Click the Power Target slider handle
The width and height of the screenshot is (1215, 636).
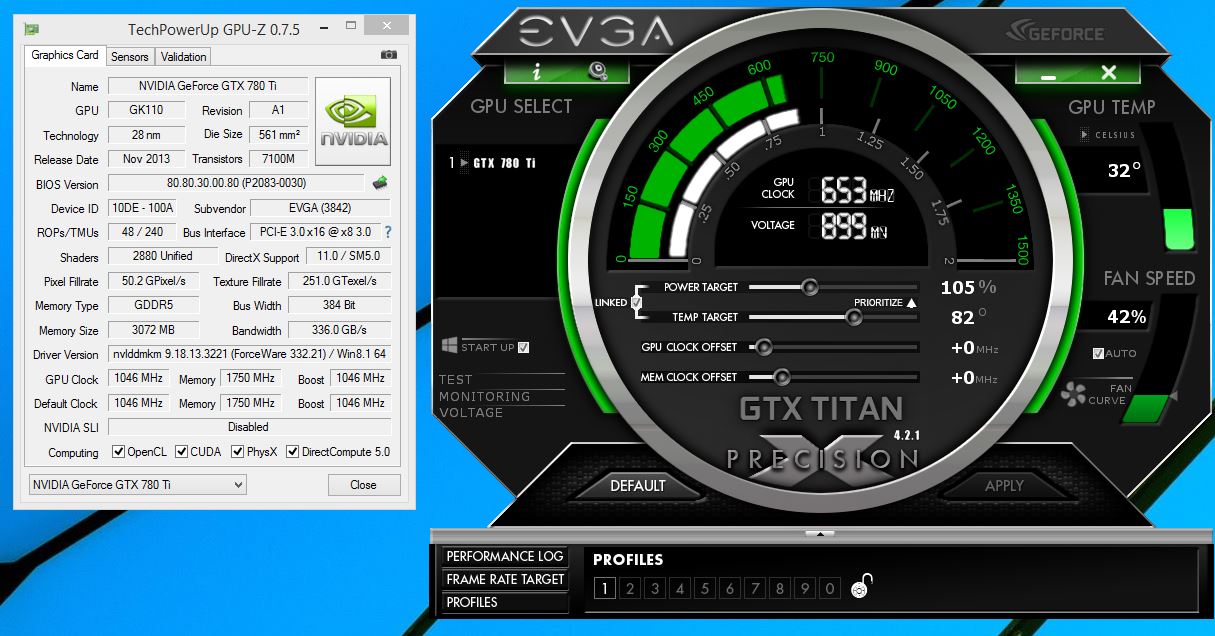pyautogui.click(x=809, y=287)
